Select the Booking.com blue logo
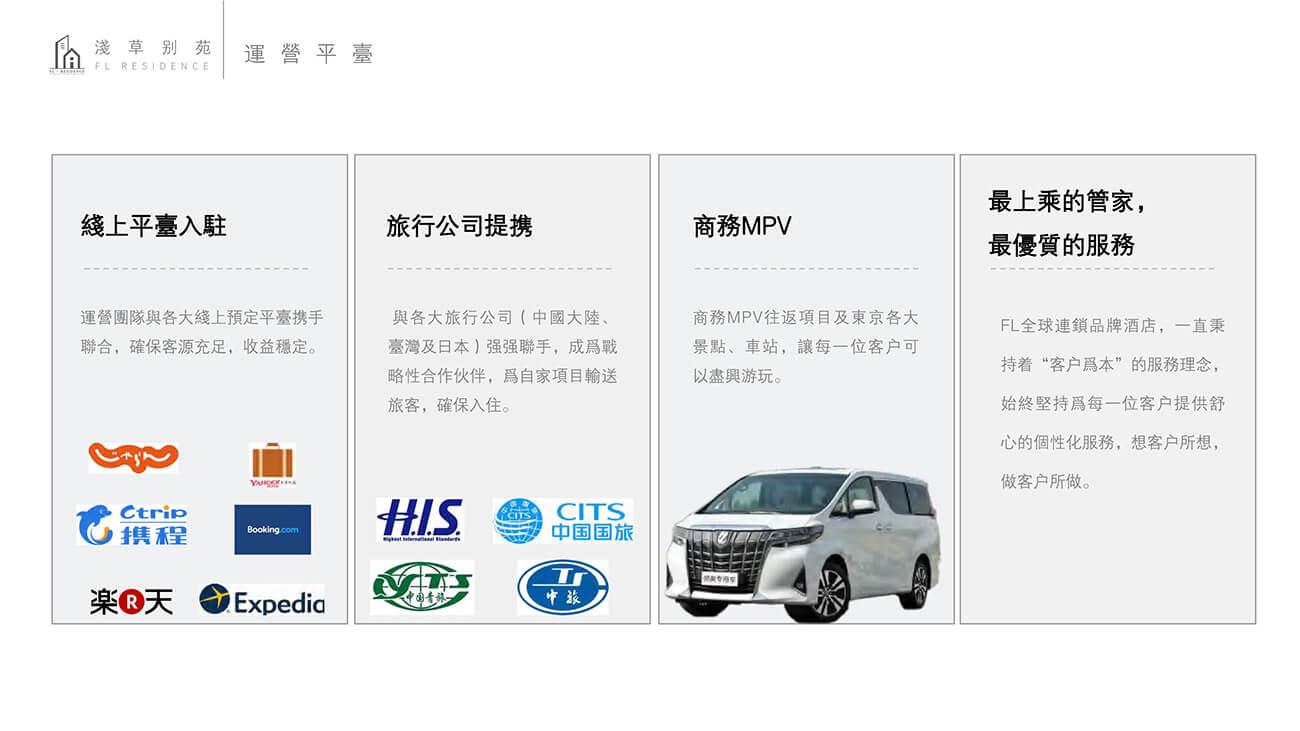The image size is (1300, 731). [273, 529]
